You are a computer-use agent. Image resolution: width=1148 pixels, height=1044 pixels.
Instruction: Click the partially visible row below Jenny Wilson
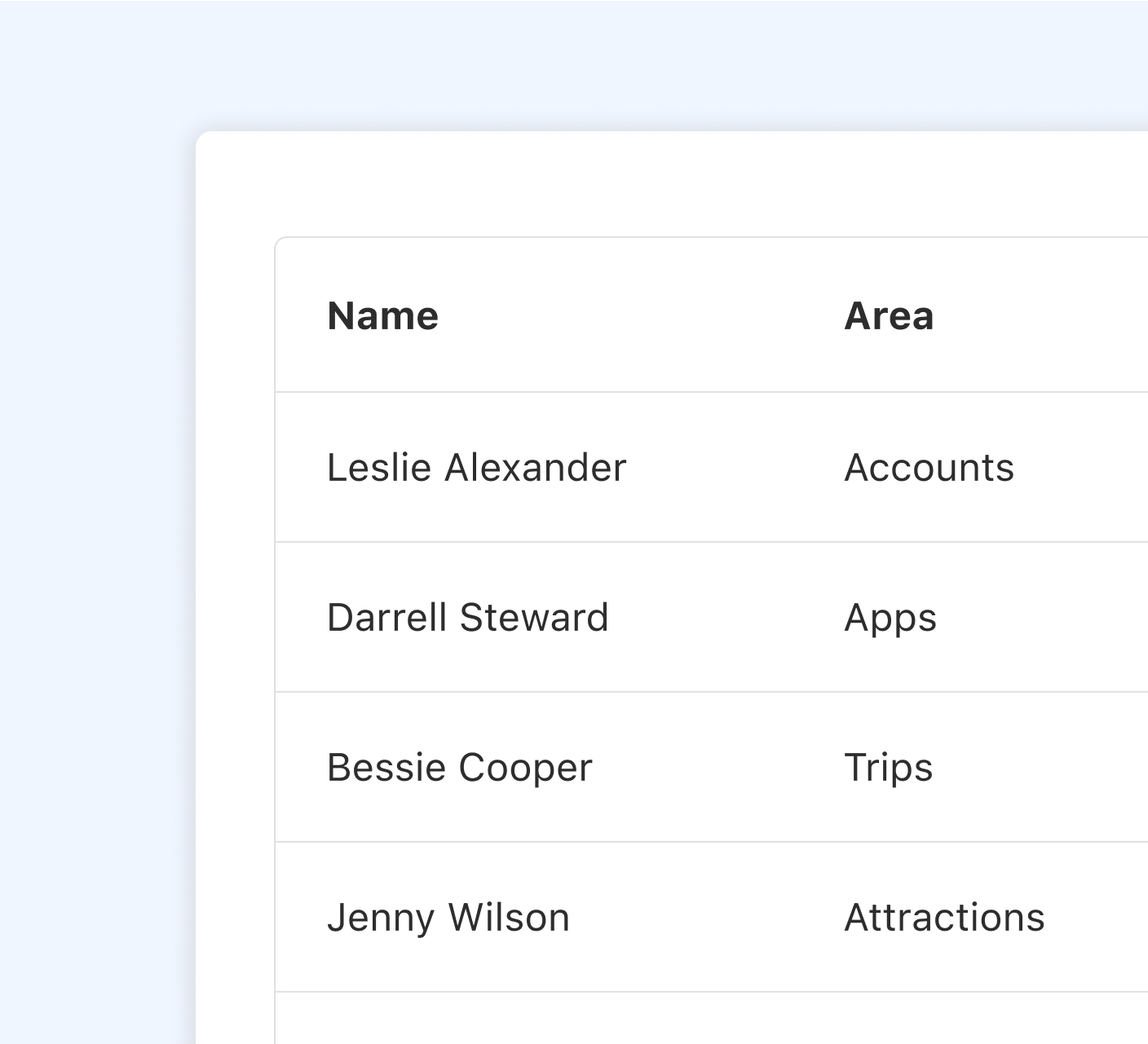[711, 1018]
